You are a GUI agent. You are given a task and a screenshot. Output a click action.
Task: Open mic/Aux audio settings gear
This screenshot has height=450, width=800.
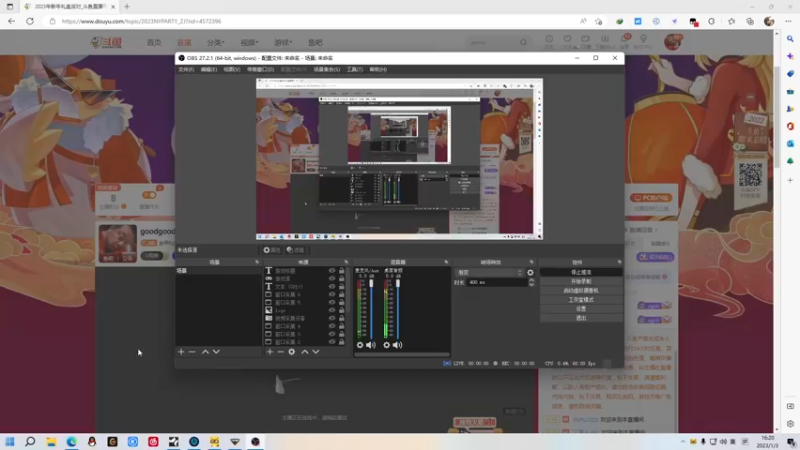360,345
